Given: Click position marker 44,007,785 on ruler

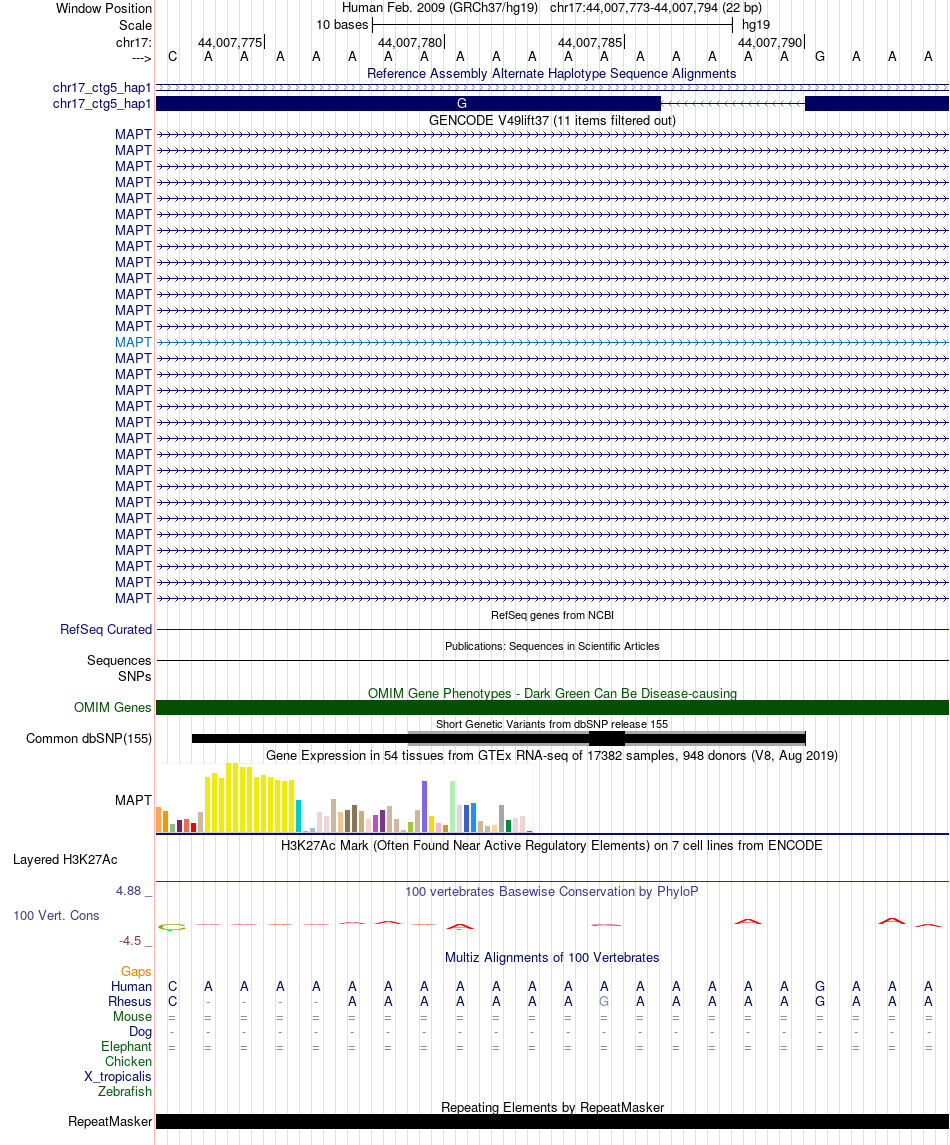Looking at the screenshot, I should click(590, 42).
